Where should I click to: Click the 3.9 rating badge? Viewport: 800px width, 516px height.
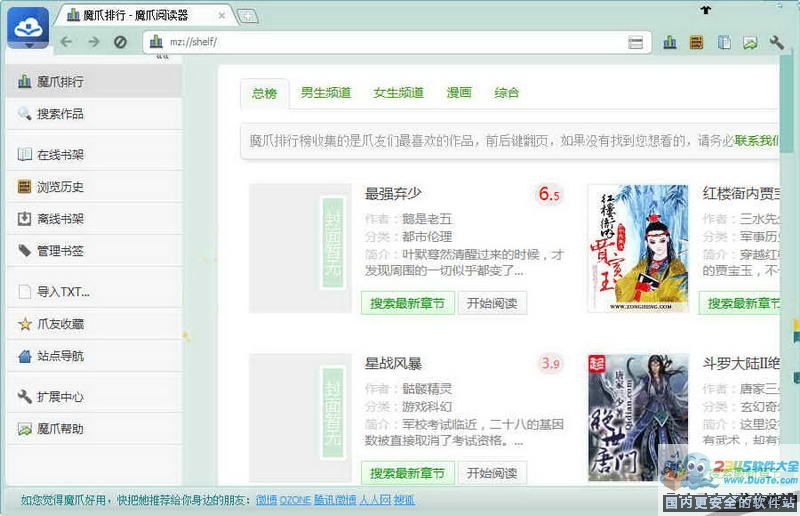551,363
